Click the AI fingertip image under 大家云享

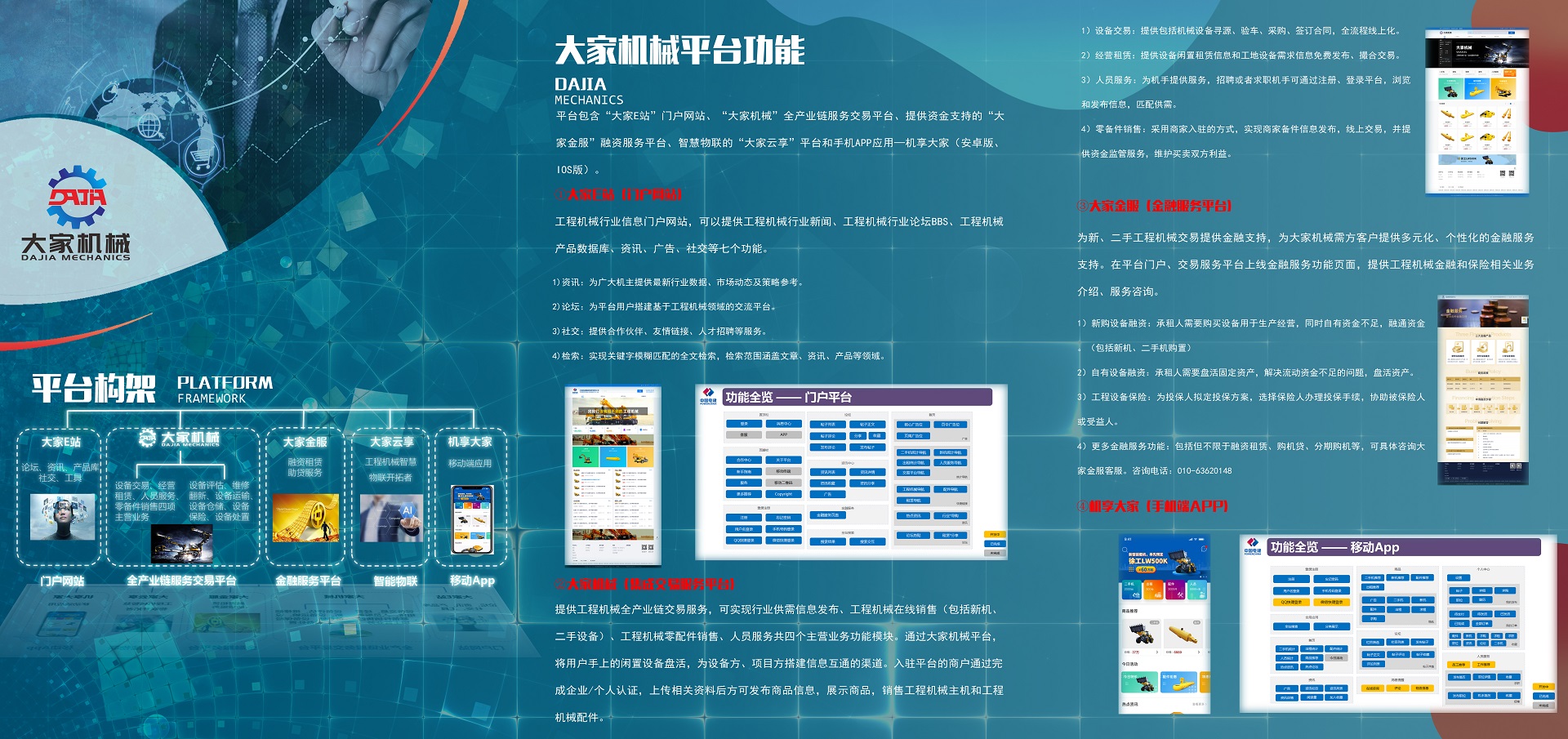(x=391, y=518)
